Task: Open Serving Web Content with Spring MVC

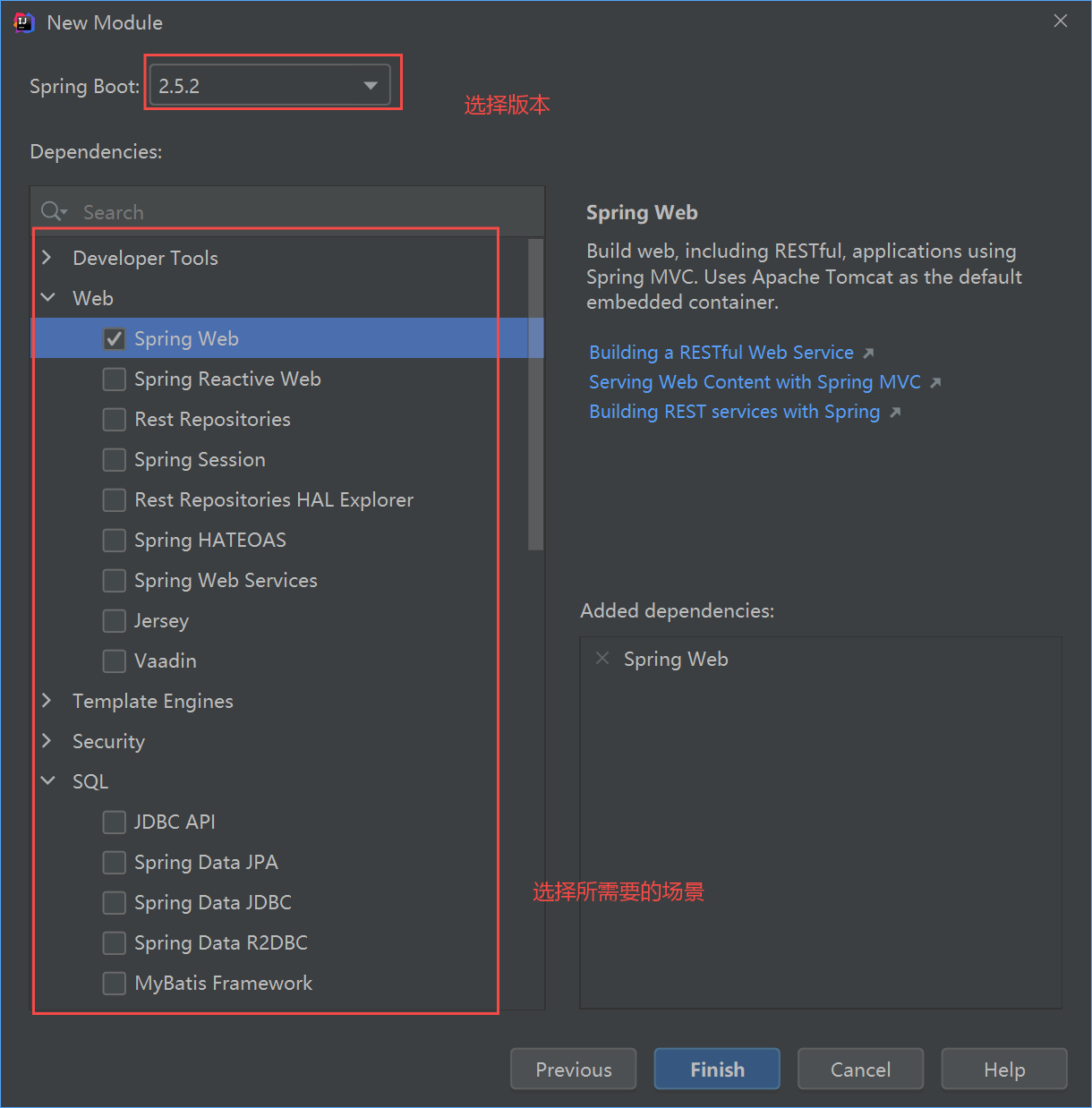Action: coord(755,382)
